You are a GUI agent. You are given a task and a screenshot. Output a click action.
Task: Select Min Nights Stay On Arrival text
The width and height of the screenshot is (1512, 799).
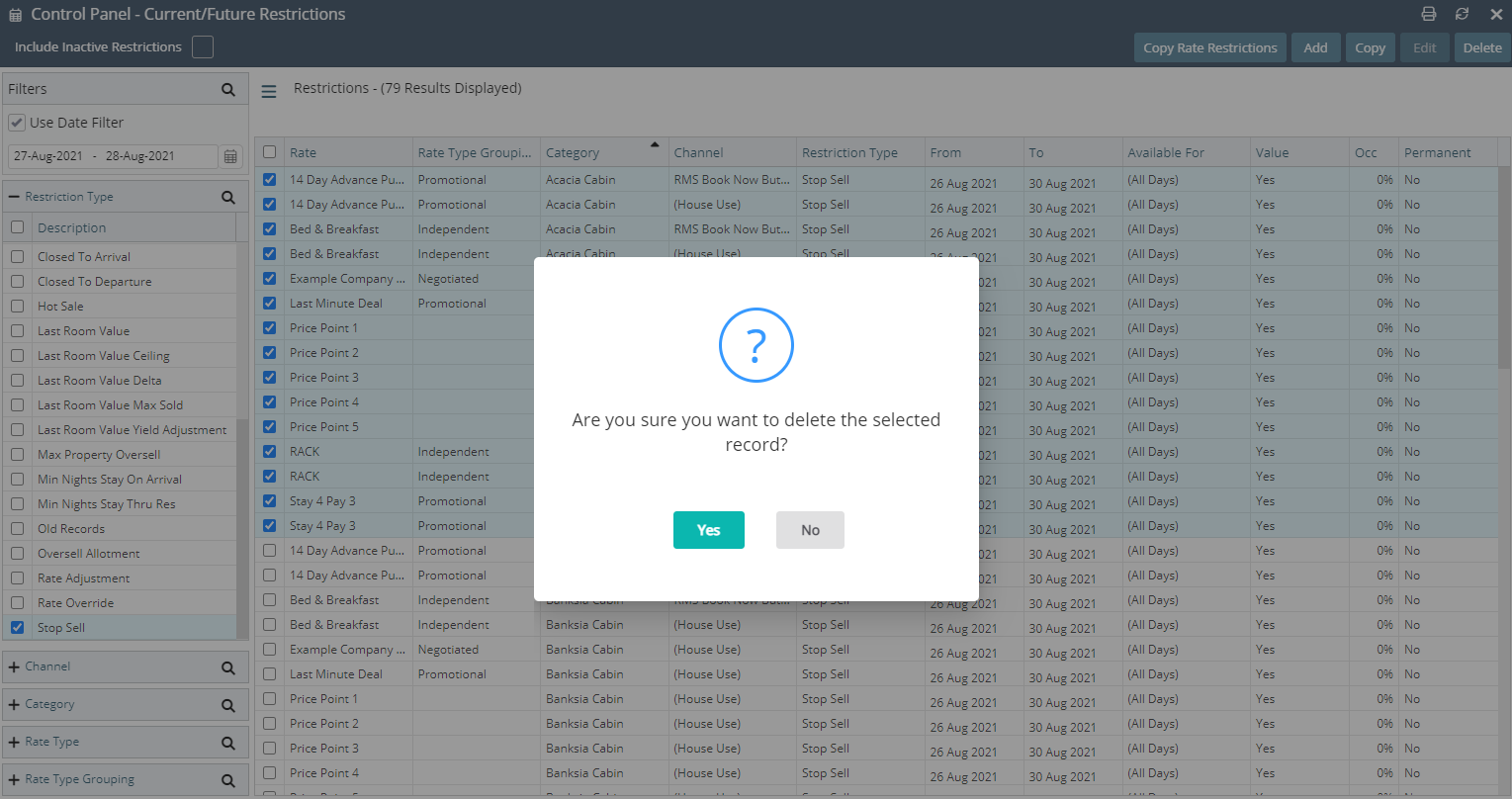click(110, 479)
